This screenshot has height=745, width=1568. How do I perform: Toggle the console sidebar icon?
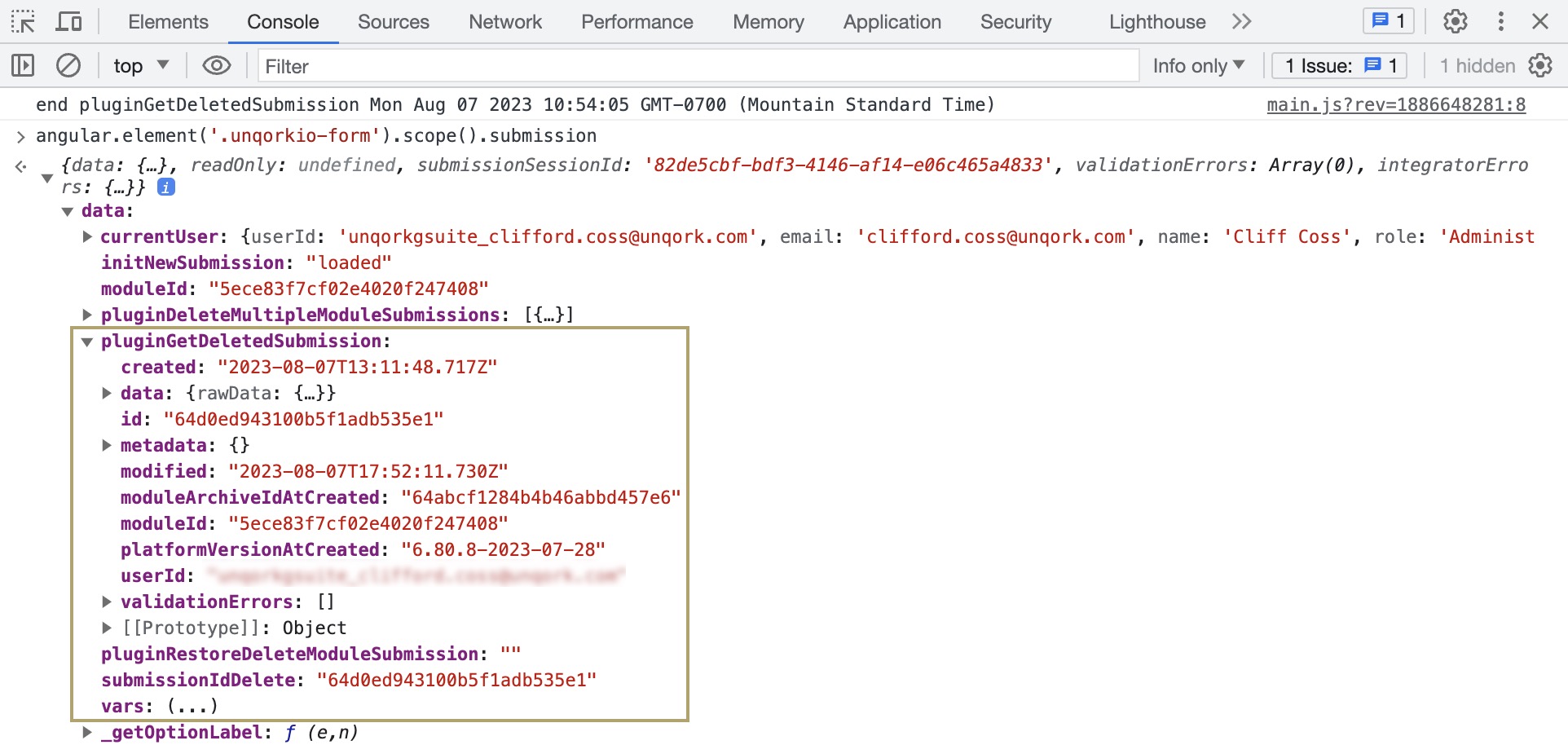tap(23, 65)
